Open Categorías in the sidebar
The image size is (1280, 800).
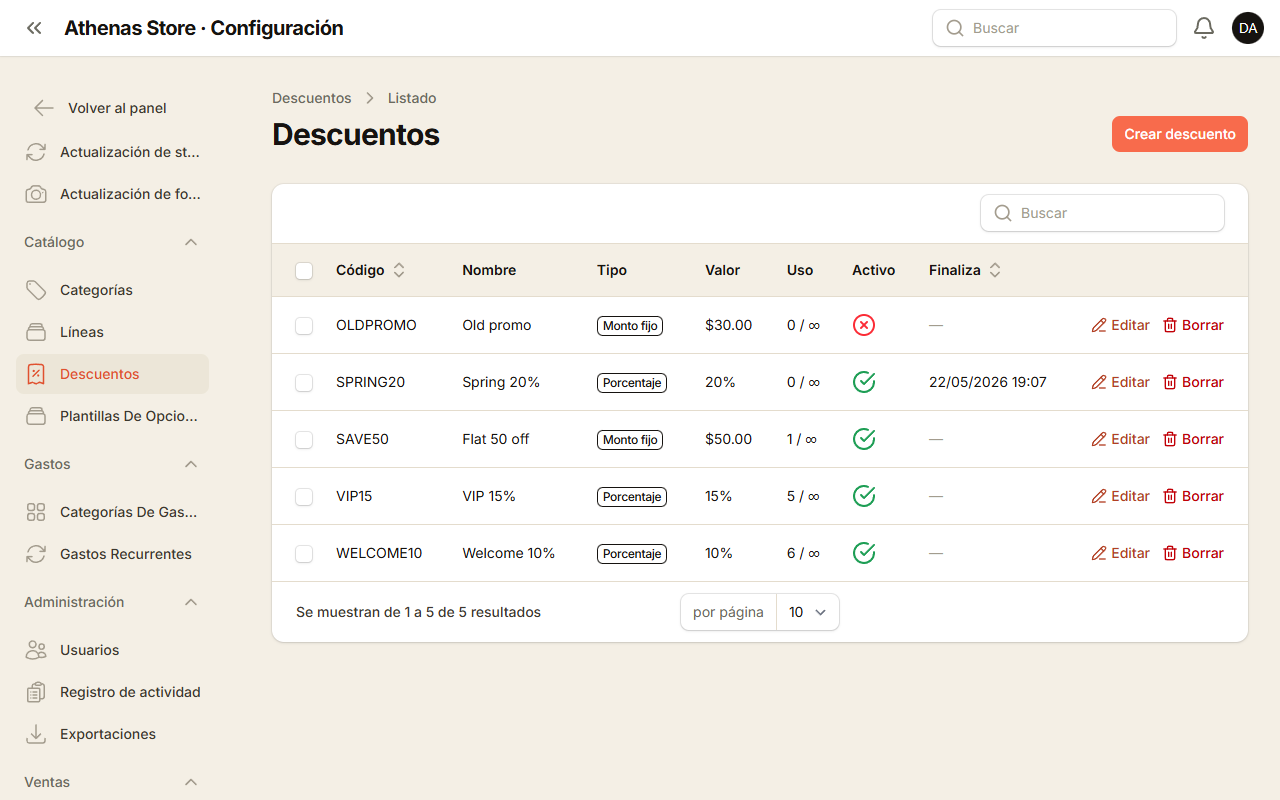(112, 290)
